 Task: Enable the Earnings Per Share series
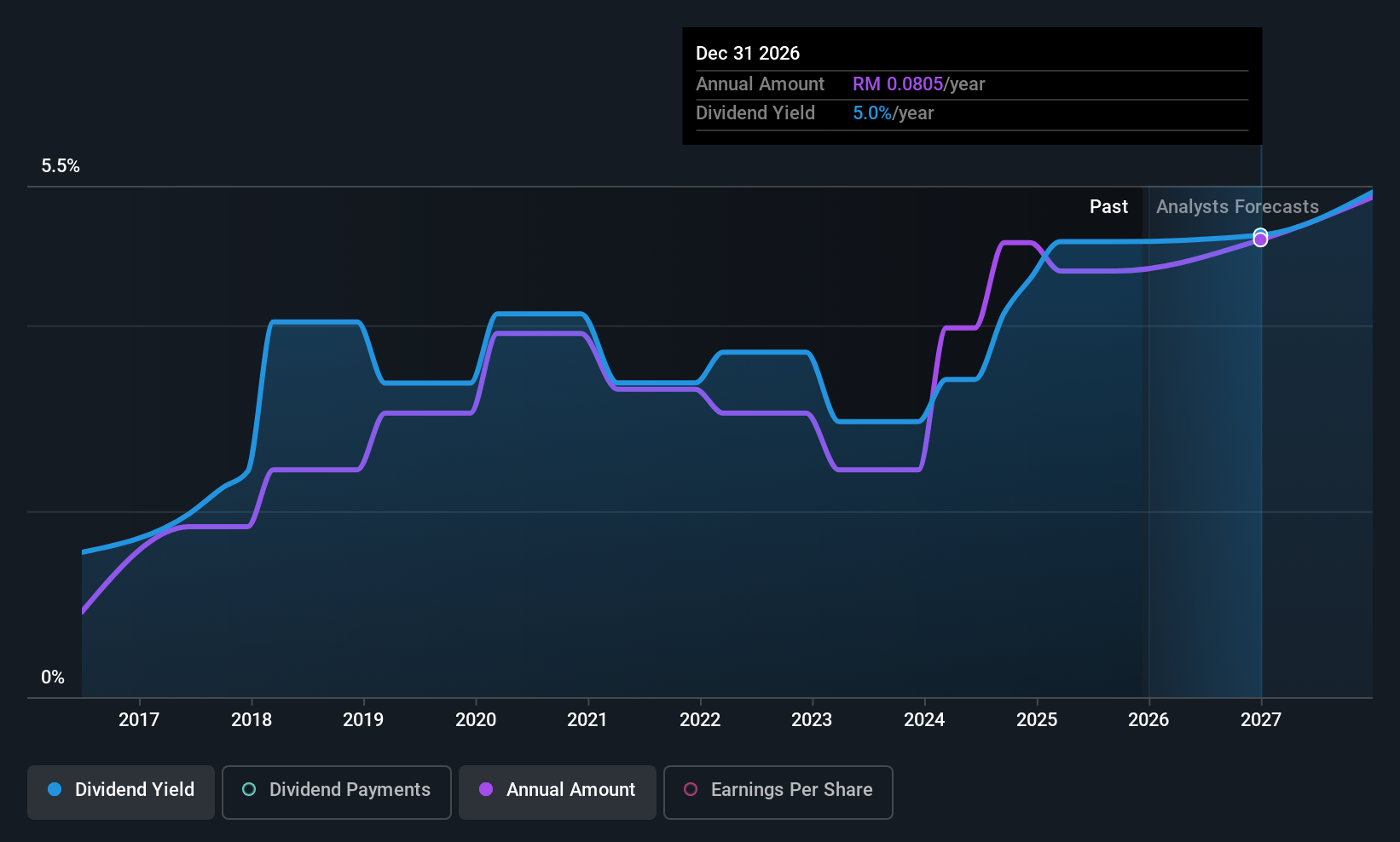(778, 792)
